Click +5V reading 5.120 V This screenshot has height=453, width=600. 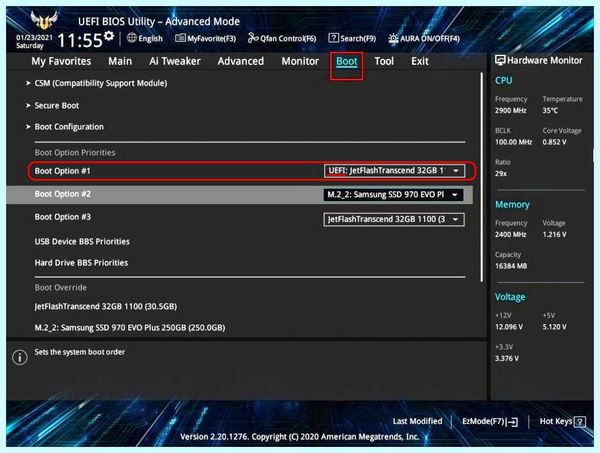[554, 327]
